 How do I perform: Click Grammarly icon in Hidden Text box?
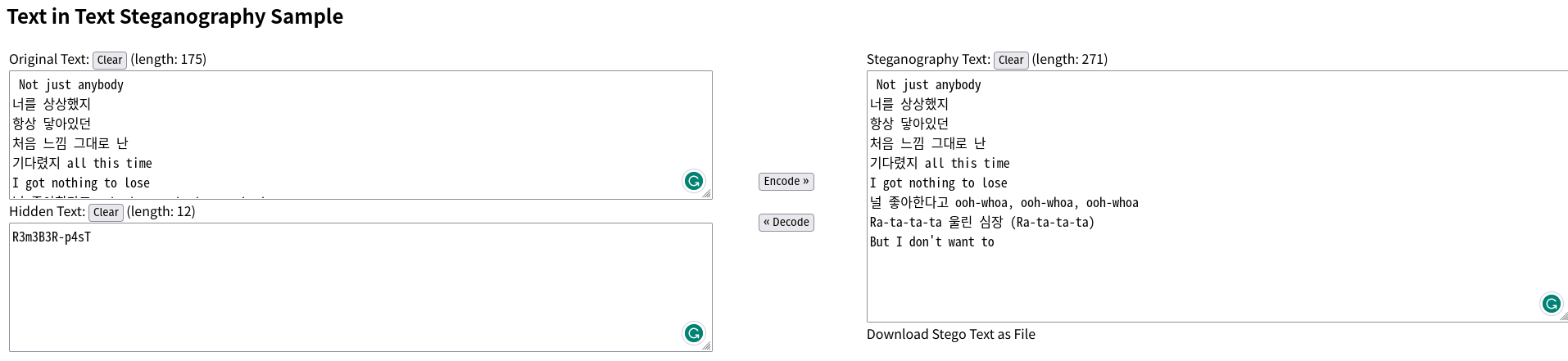[x=694, y=333]
